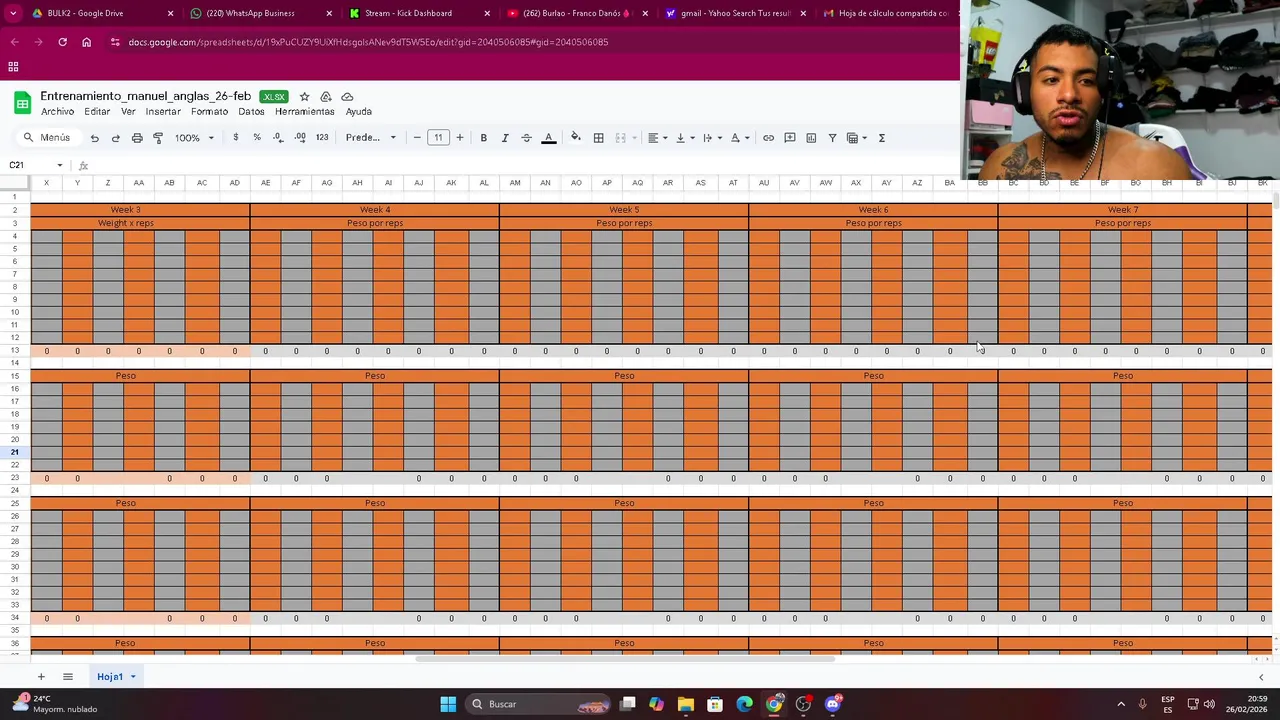Toggle strikethrough formatting
The width and height of the screenshot is (1280, 720).
pyautogui.click(x=526, y=138)
